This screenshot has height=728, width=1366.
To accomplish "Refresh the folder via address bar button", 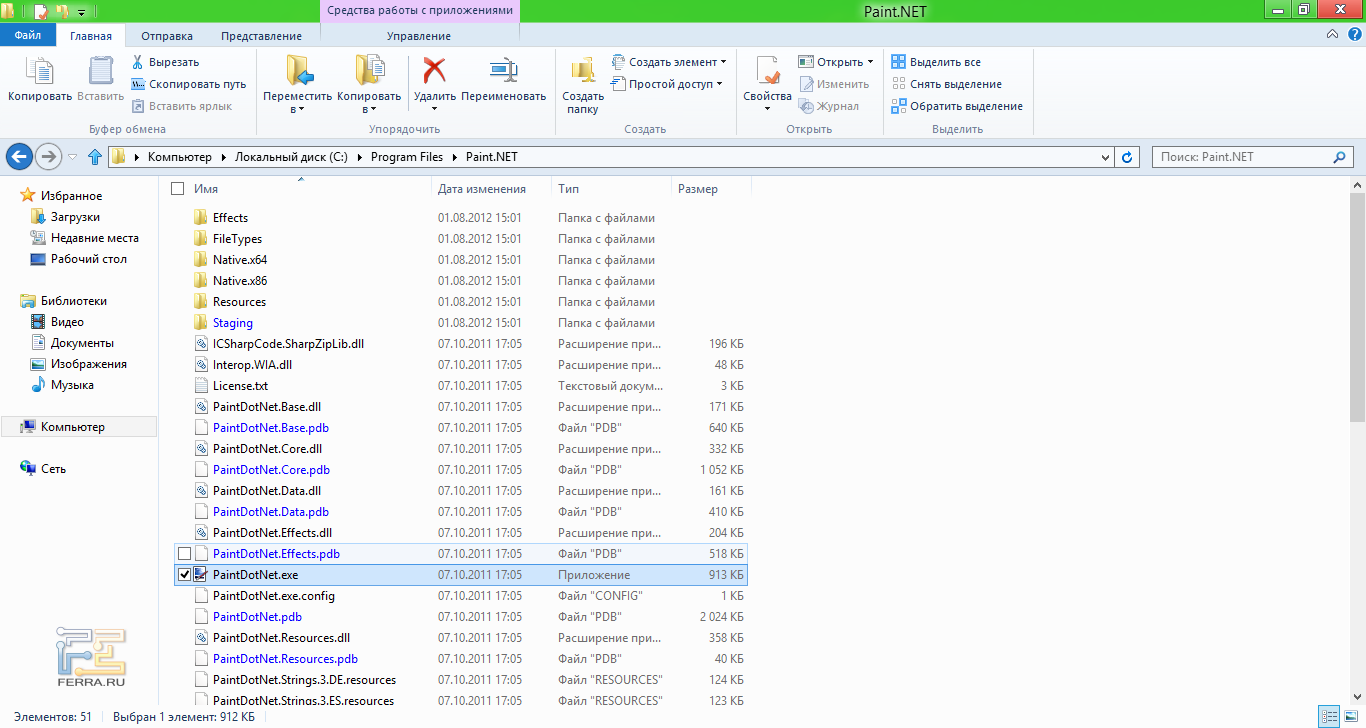I will click(x=1128, y=157).
